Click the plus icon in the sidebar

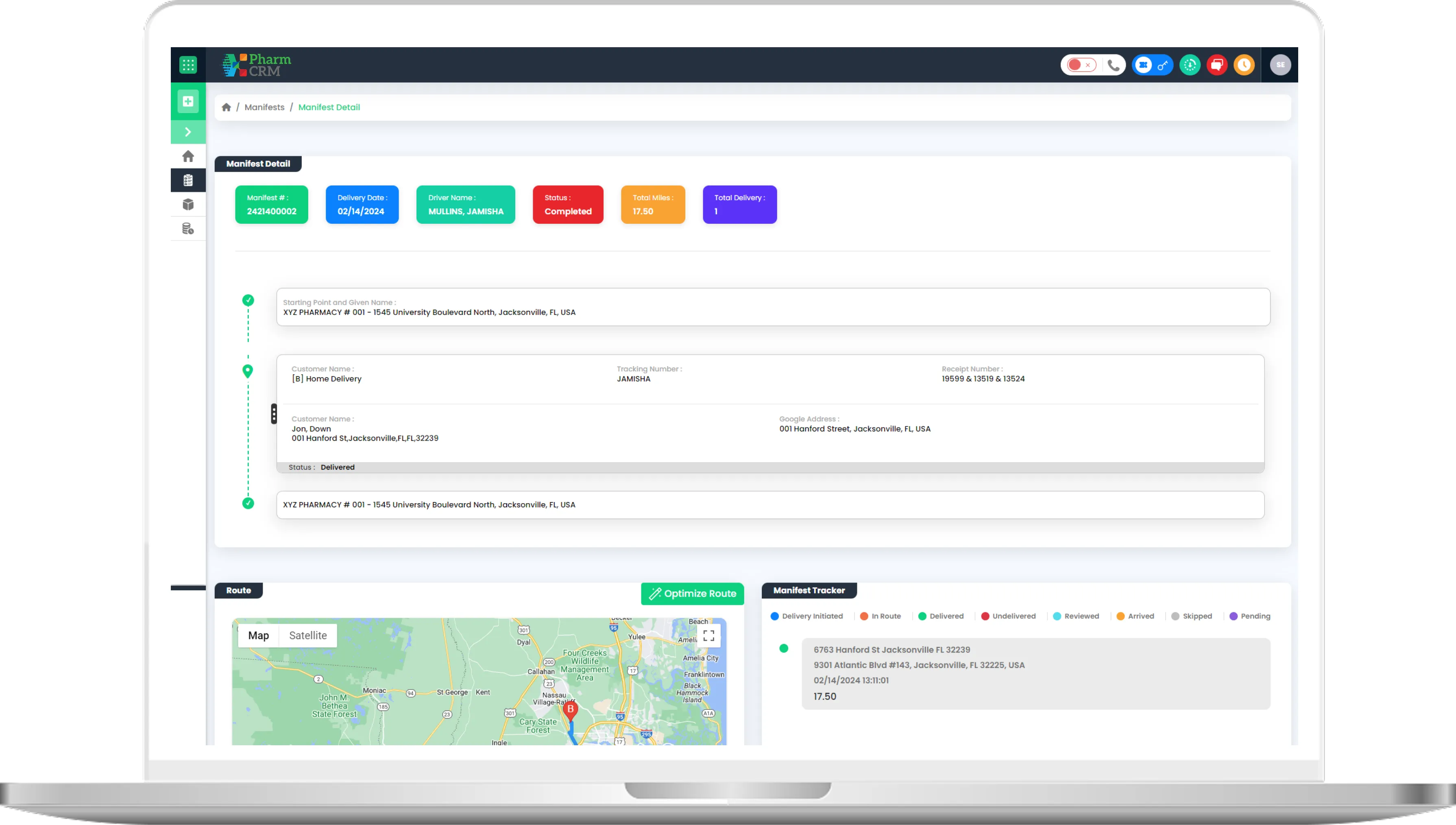tap(187, 101)
